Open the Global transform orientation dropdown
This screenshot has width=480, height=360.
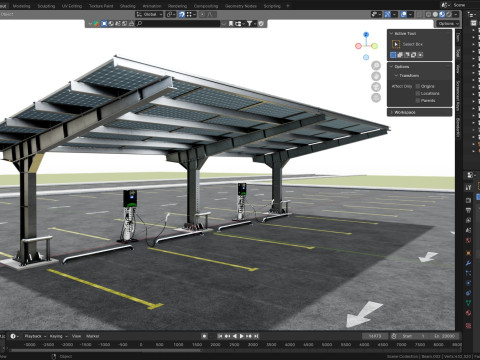tap(149, 14)
